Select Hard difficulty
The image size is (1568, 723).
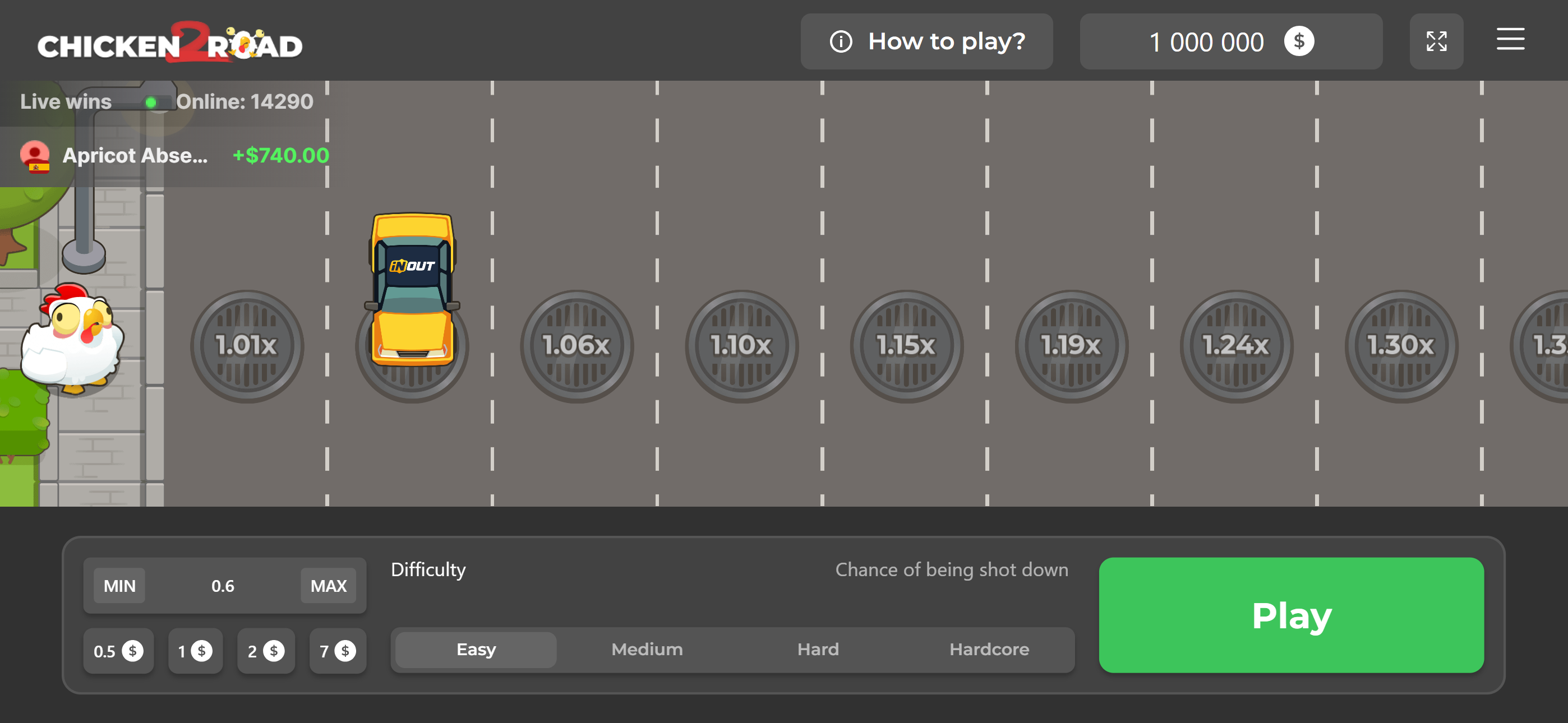click(818, 650)
